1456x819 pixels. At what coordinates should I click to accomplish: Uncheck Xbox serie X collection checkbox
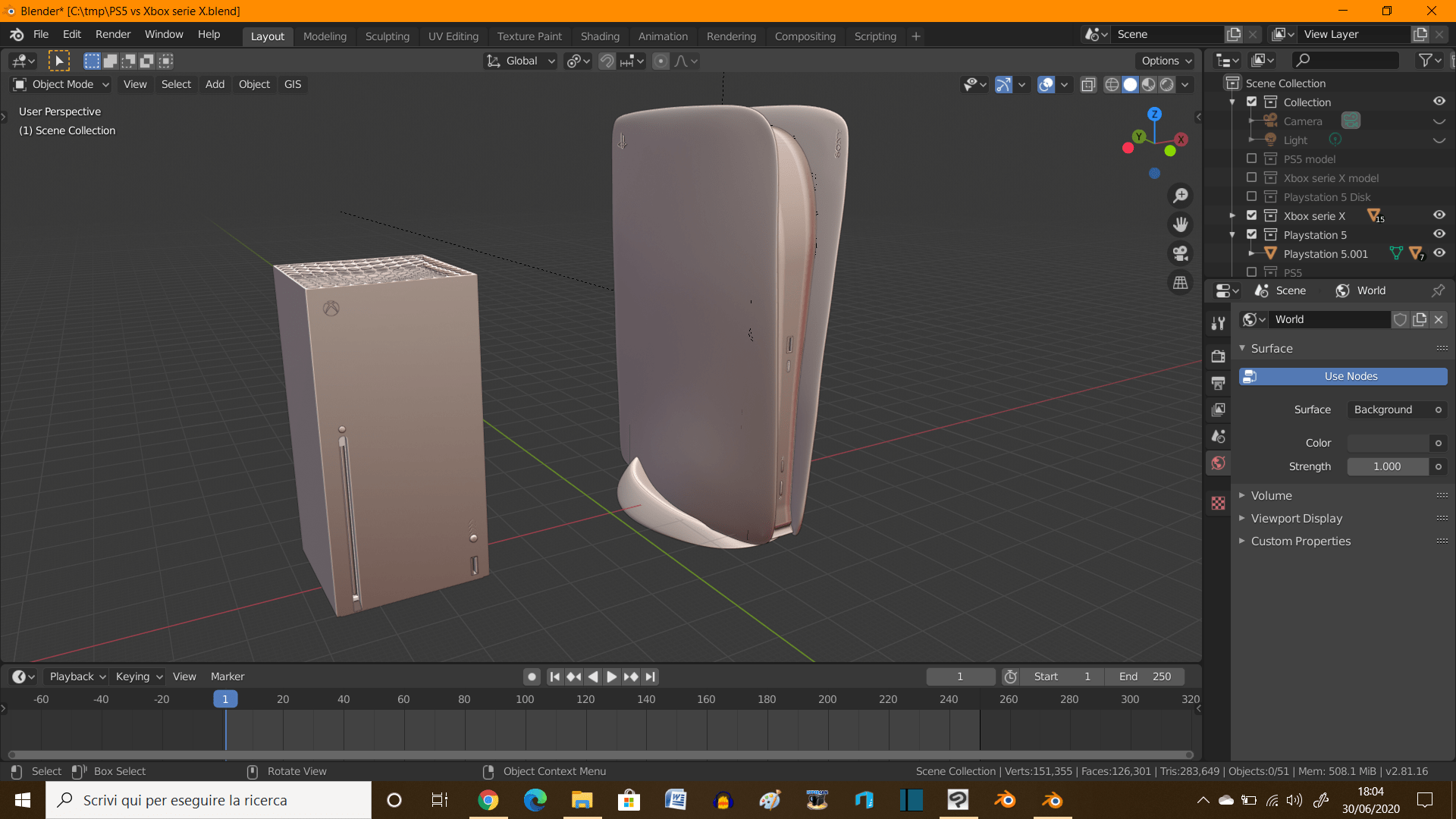tap(1251, 215)
